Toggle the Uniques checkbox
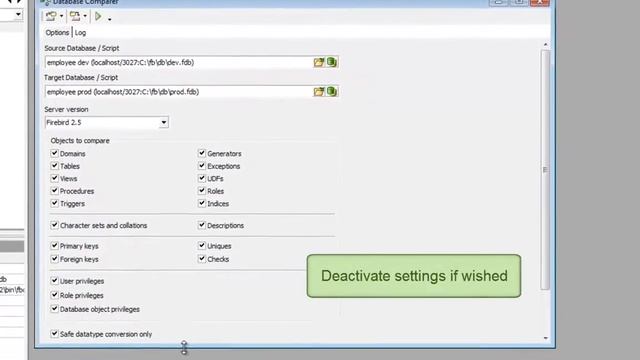This screenshot has height=360, width=640. 202,246
